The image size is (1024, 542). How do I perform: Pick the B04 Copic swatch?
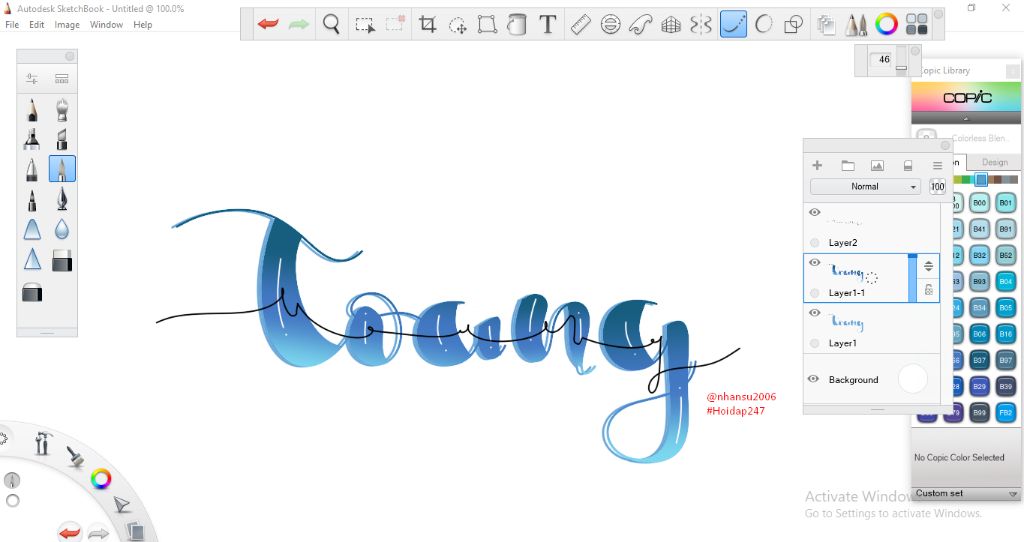(x=1005, y=281)
